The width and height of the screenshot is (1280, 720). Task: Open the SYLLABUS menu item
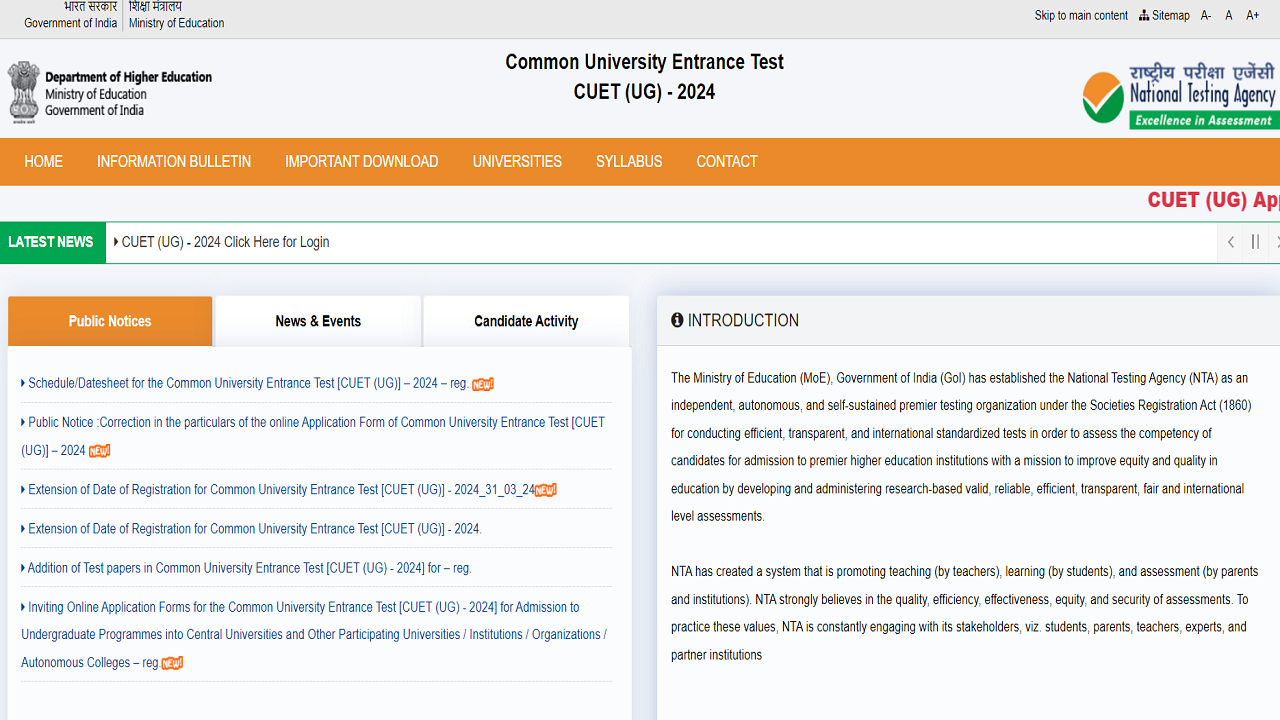click(629, 161)
